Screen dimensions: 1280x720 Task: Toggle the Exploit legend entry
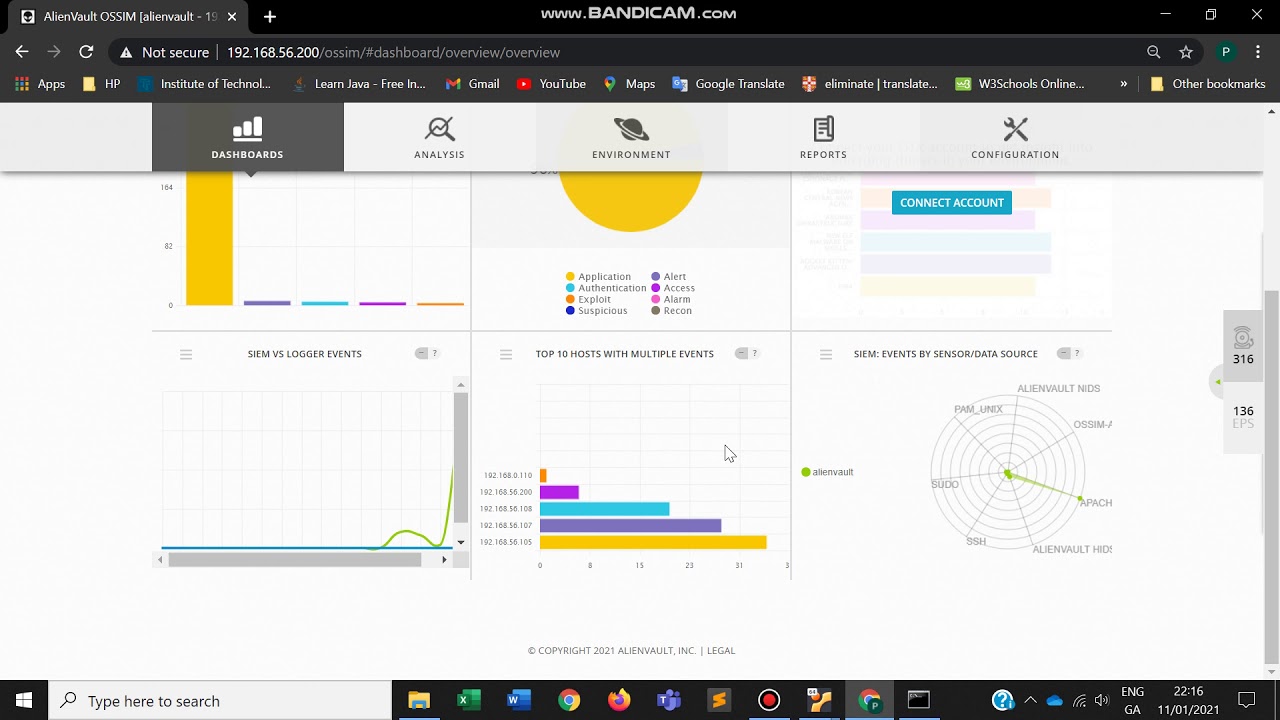(x=588, y=299)
